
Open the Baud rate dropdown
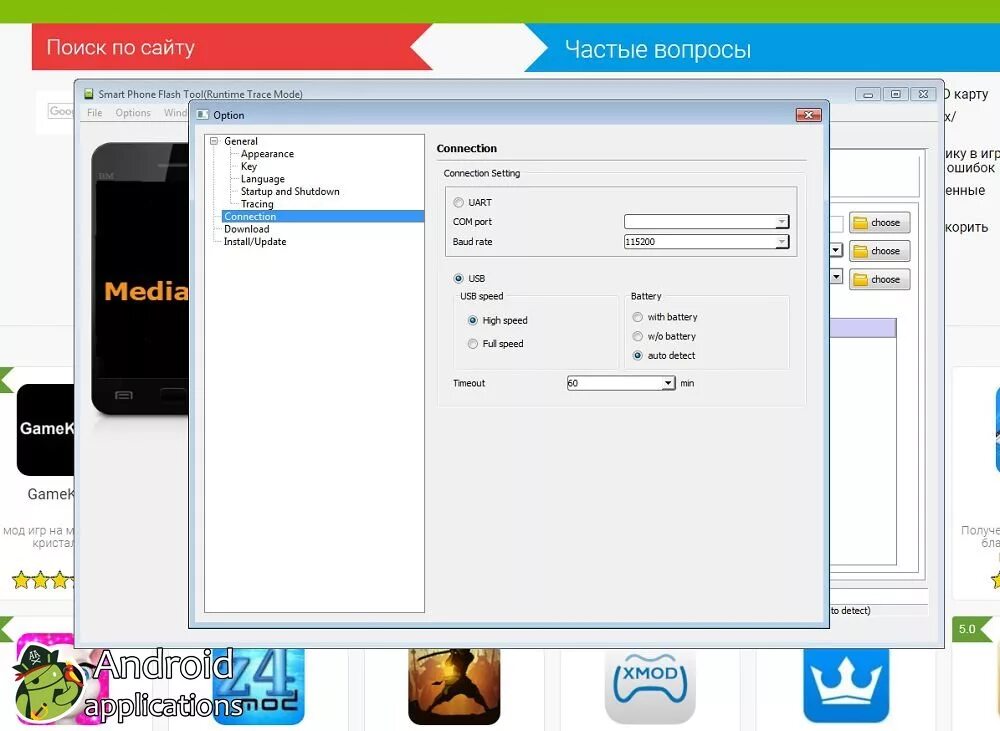click(x=781, y=242)
